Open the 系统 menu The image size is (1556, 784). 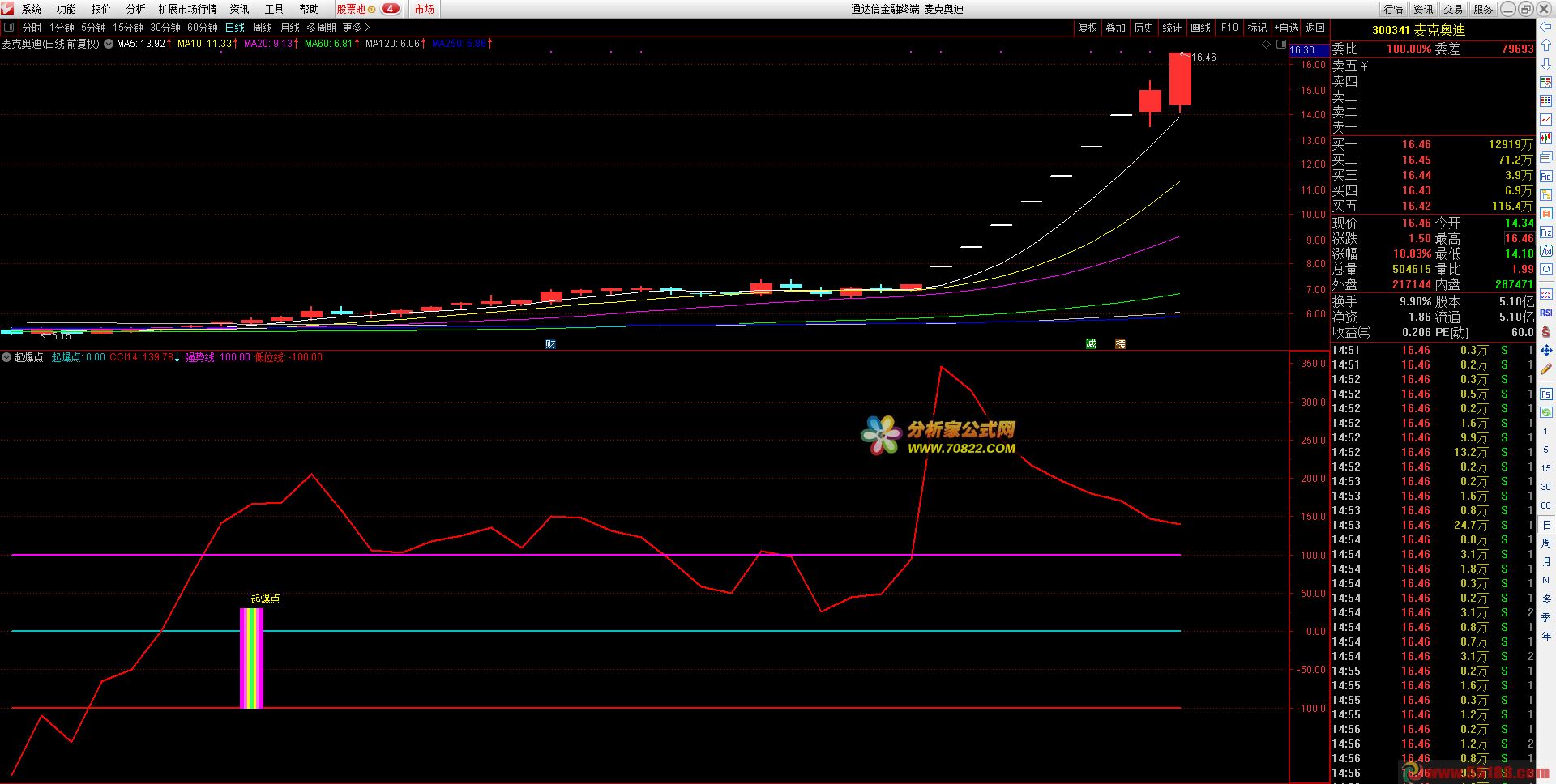coord(32,9)
